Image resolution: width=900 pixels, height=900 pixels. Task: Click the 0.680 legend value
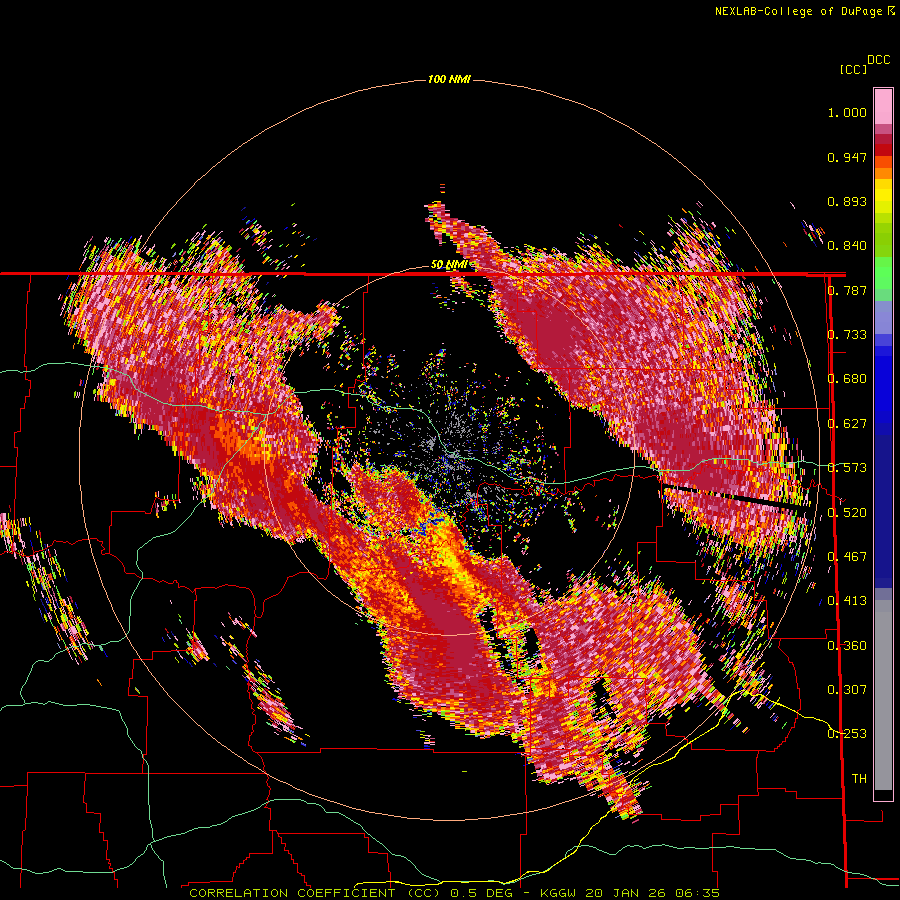pyautogui.click(x=847, y=379)
